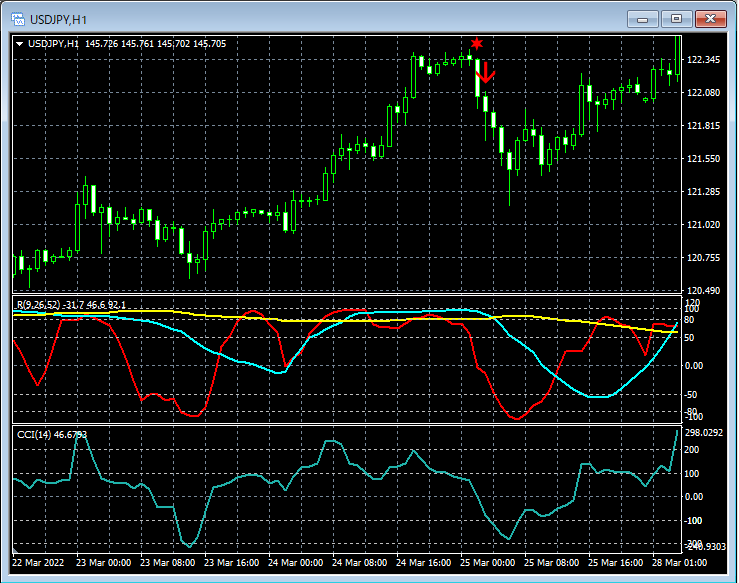Click the 121.815 price scale label
The width and height of the screenshot is (739, 583).
(x=703, y=125)
